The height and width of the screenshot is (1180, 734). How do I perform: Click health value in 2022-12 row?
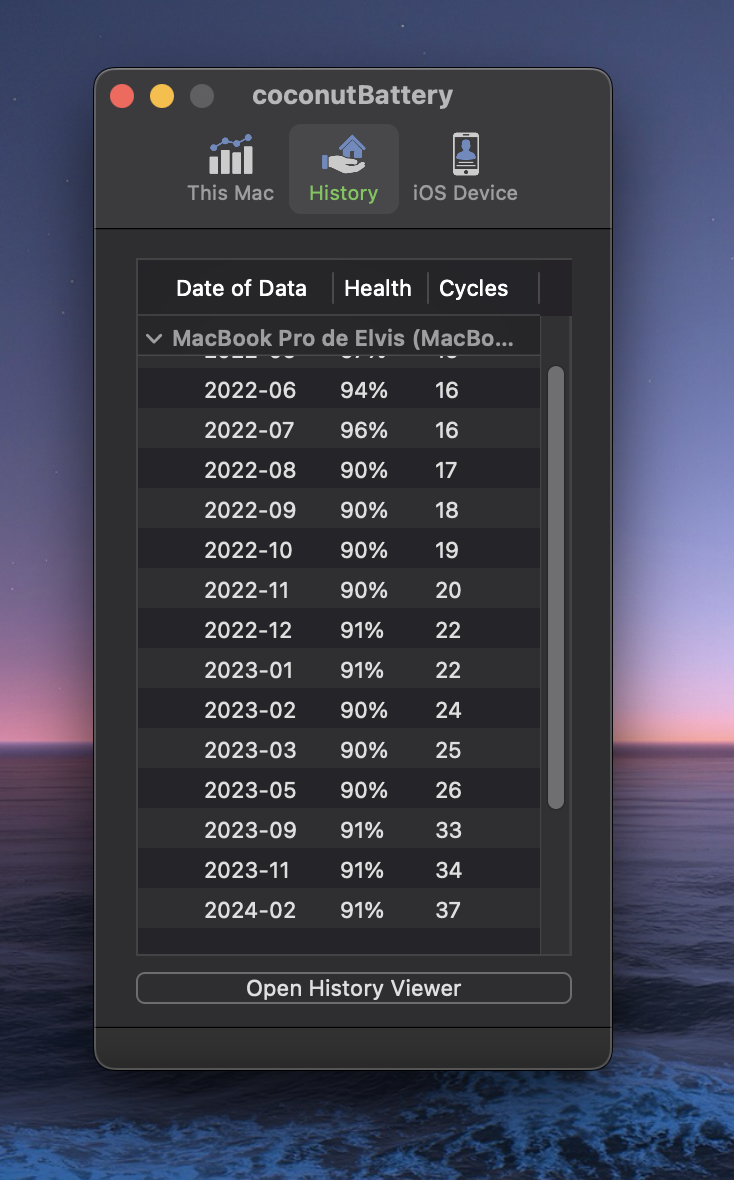coord(361,630)
